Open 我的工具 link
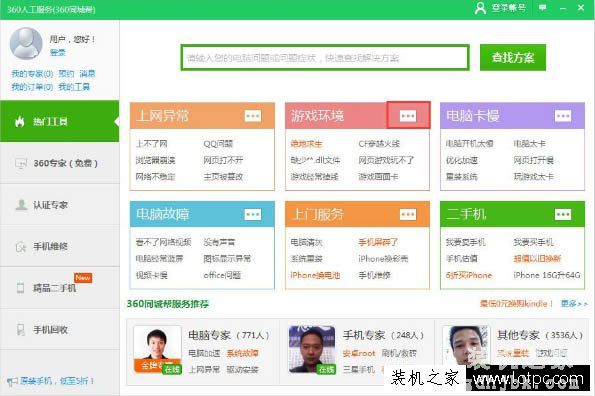Viewport: 595px width, 396px height. pos(74,87)
